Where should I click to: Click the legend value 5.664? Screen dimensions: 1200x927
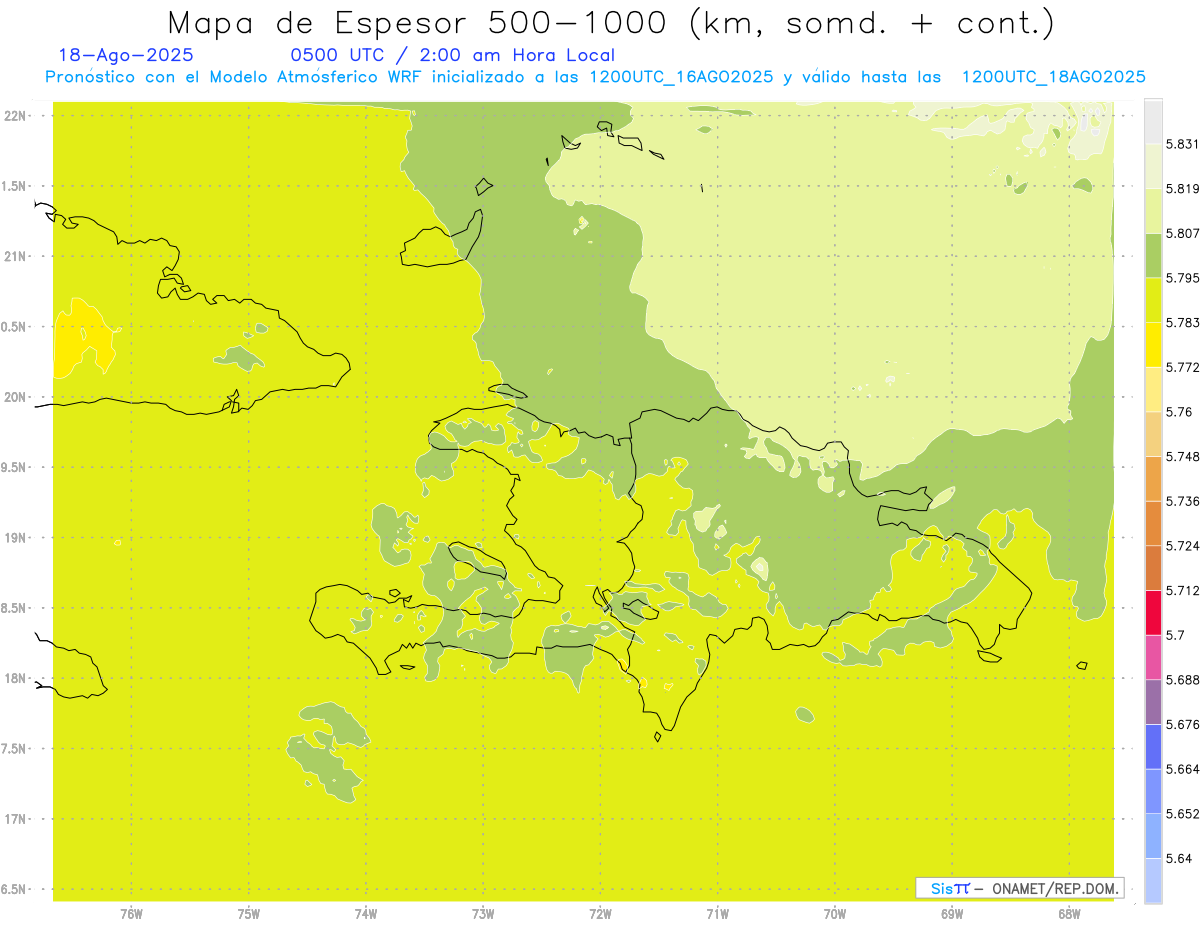click(1182, 769)
